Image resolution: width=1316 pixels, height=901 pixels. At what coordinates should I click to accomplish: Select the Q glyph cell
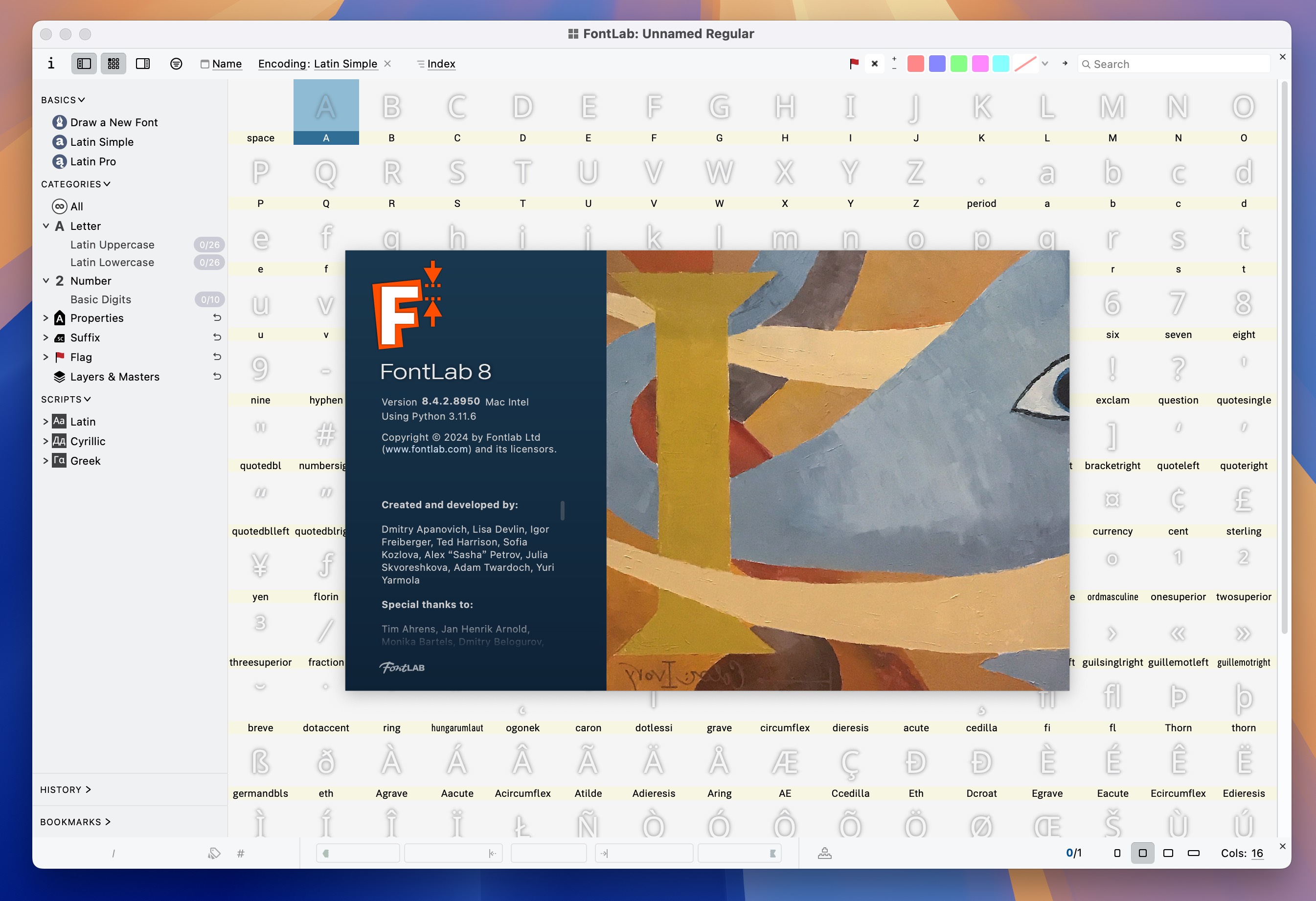[326, 178]
